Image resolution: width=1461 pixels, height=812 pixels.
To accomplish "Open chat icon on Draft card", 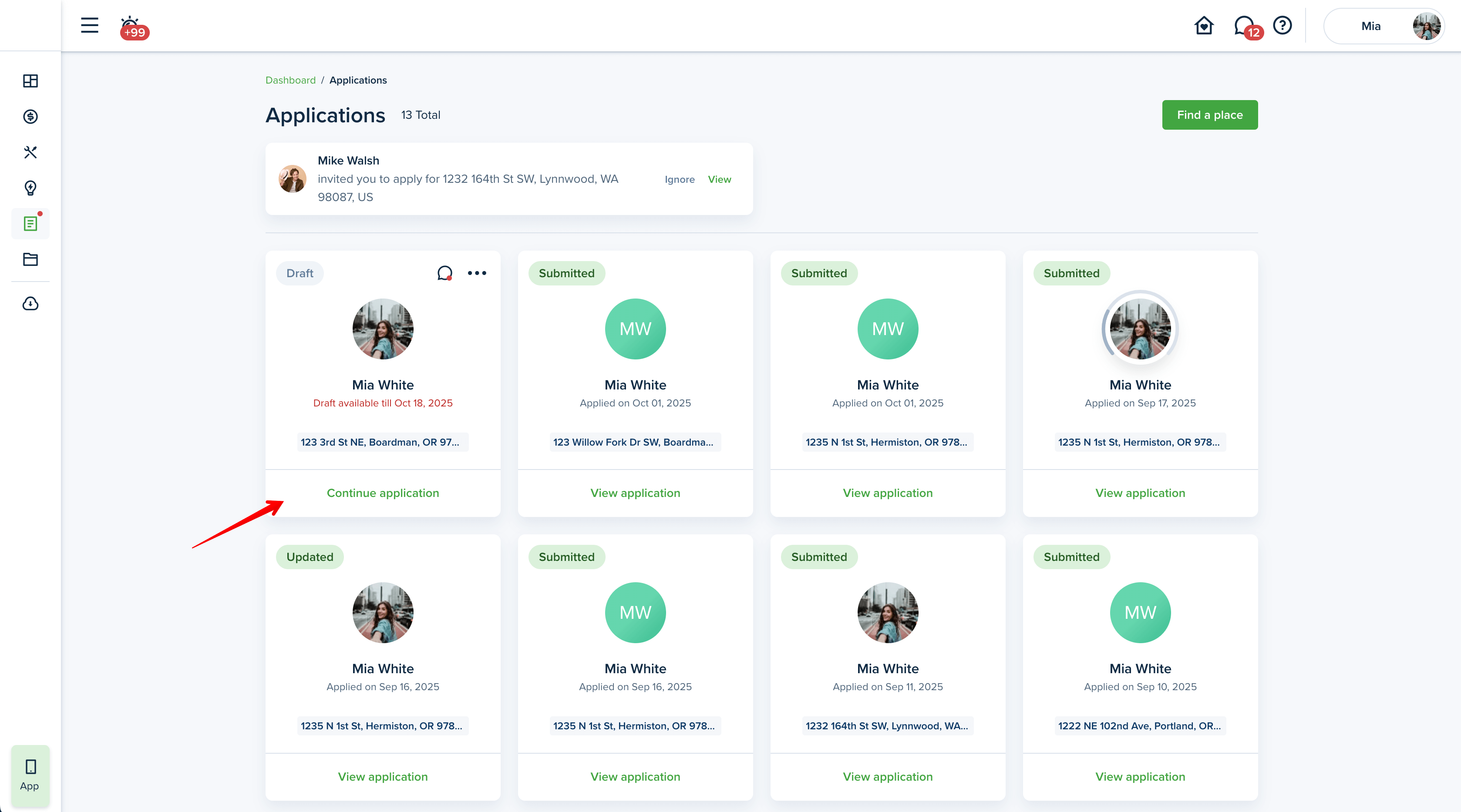I will click(x=444, y=273).
